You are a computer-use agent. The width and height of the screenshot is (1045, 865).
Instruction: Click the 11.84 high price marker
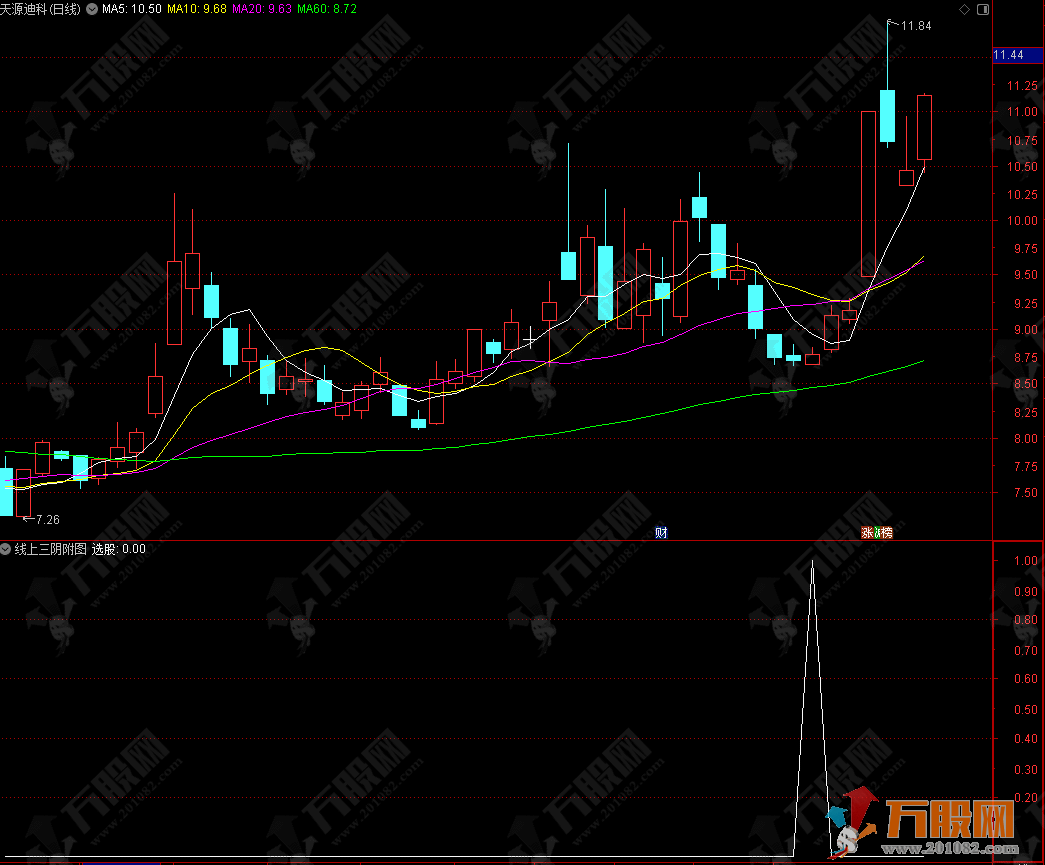[x=916, y=26]
